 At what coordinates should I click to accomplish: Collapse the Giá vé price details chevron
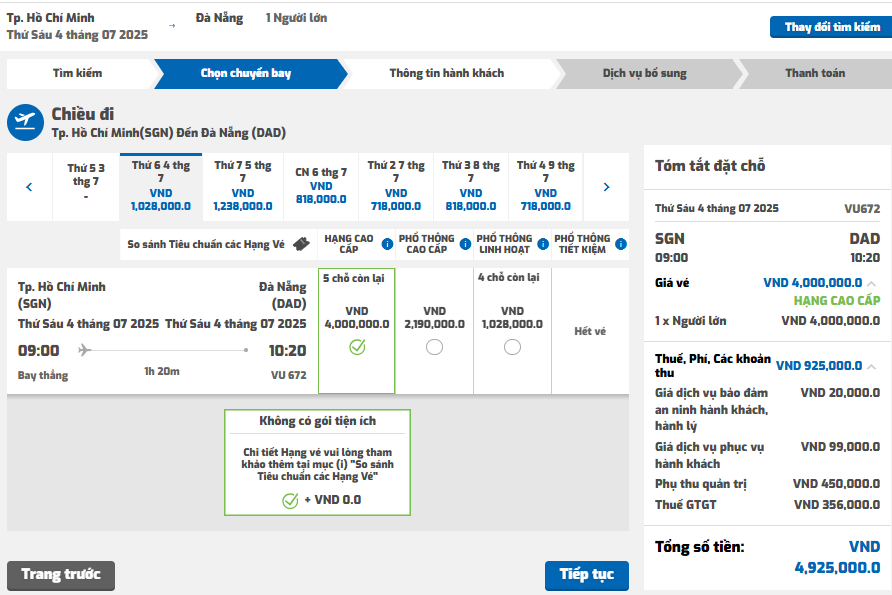tap(872, 283)
